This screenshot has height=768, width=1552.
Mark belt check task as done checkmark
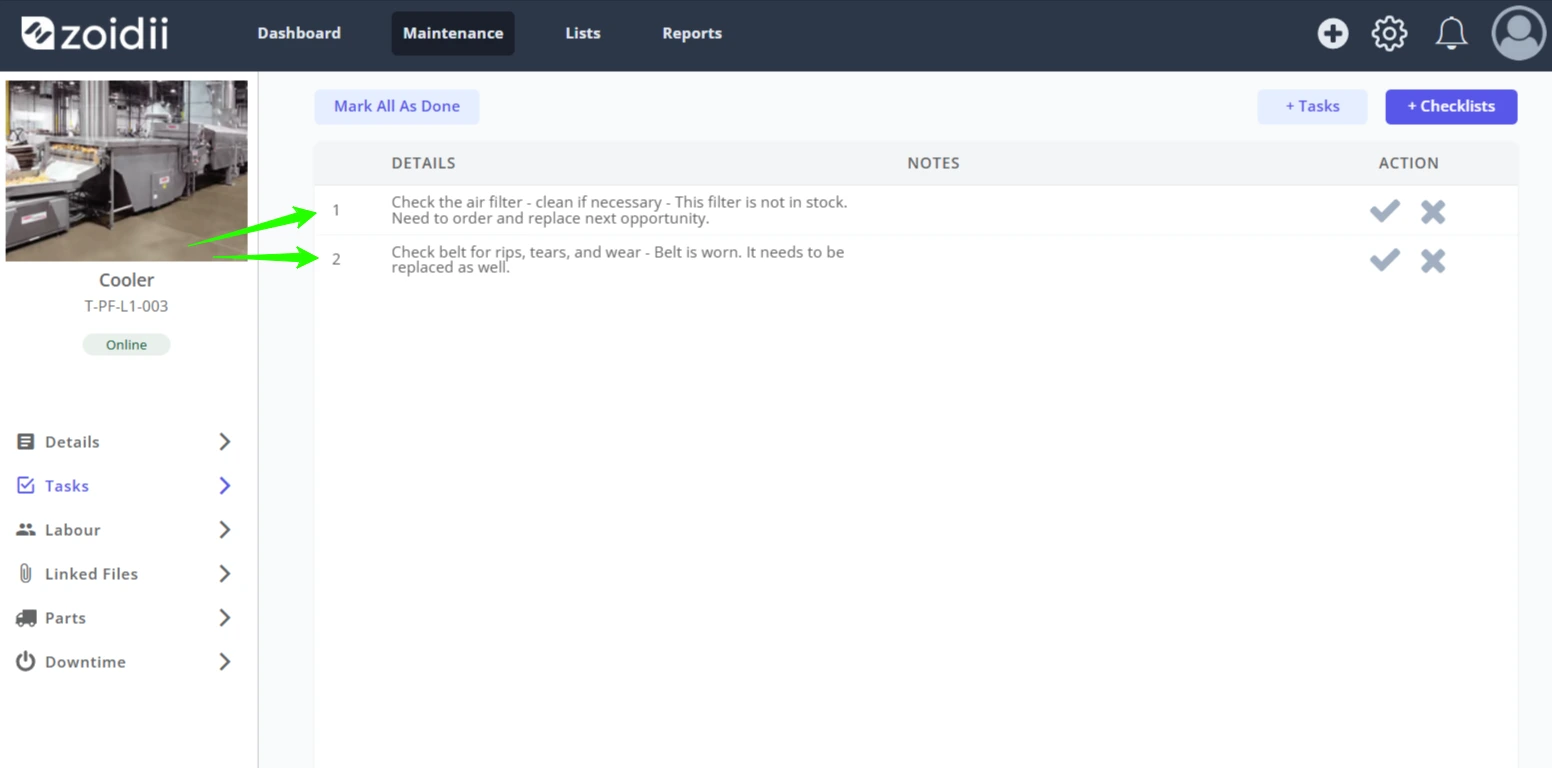tap(1384, 260)
